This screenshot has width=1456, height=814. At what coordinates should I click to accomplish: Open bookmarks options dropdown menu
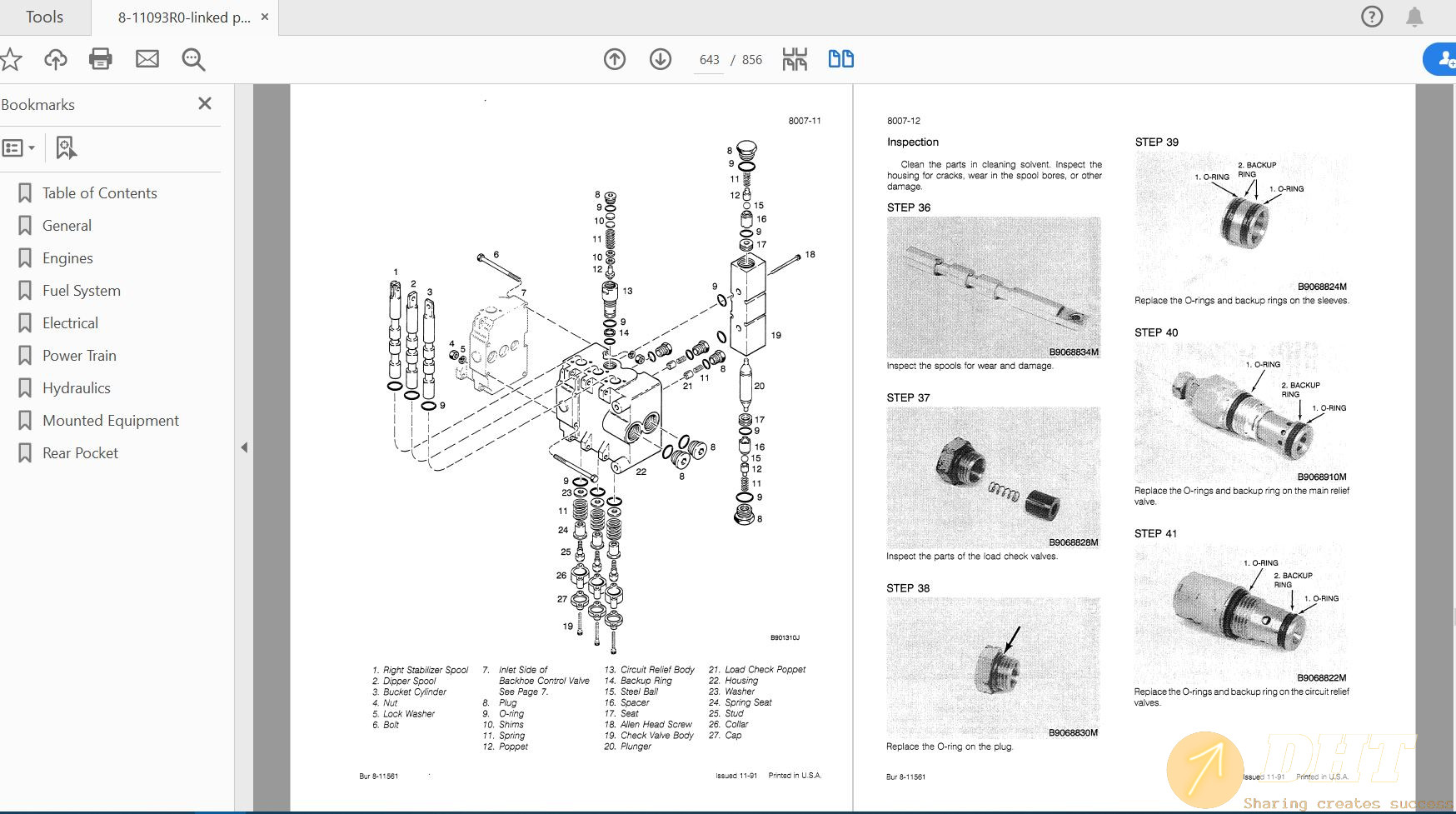coord(19,148)
